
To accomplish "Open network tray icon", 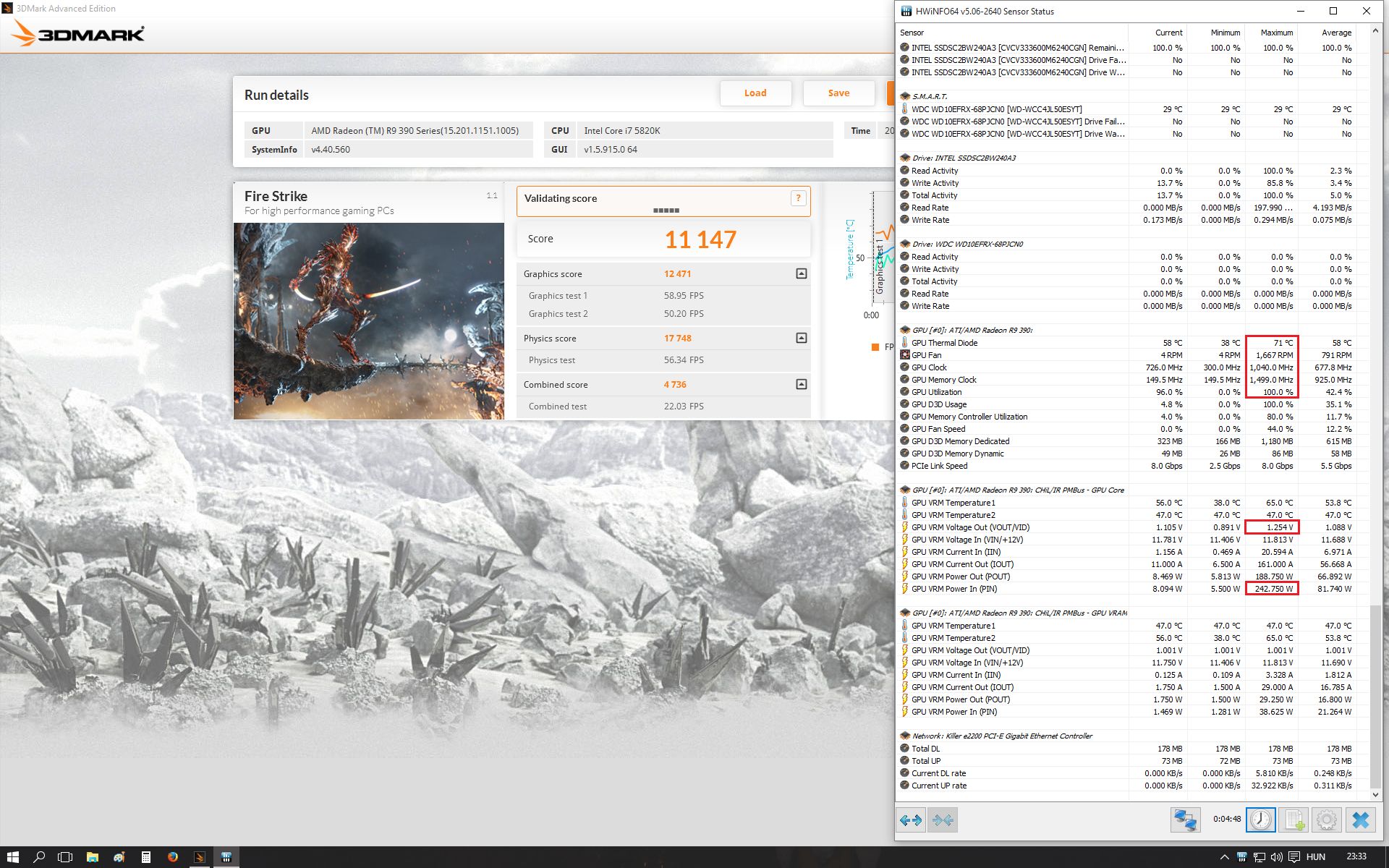I will point(1260,857).
